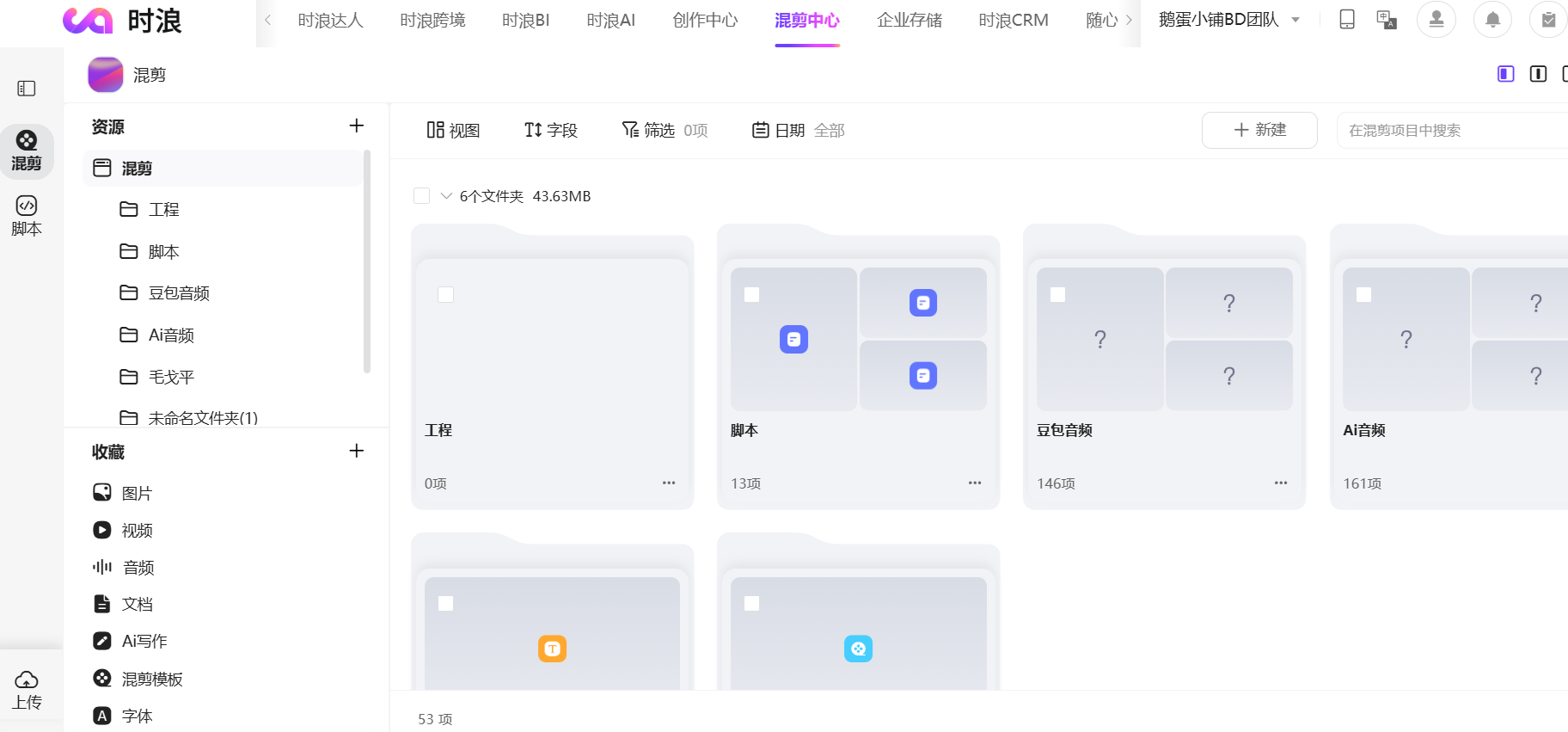Open the notifications bell icon

(1493, 19)
